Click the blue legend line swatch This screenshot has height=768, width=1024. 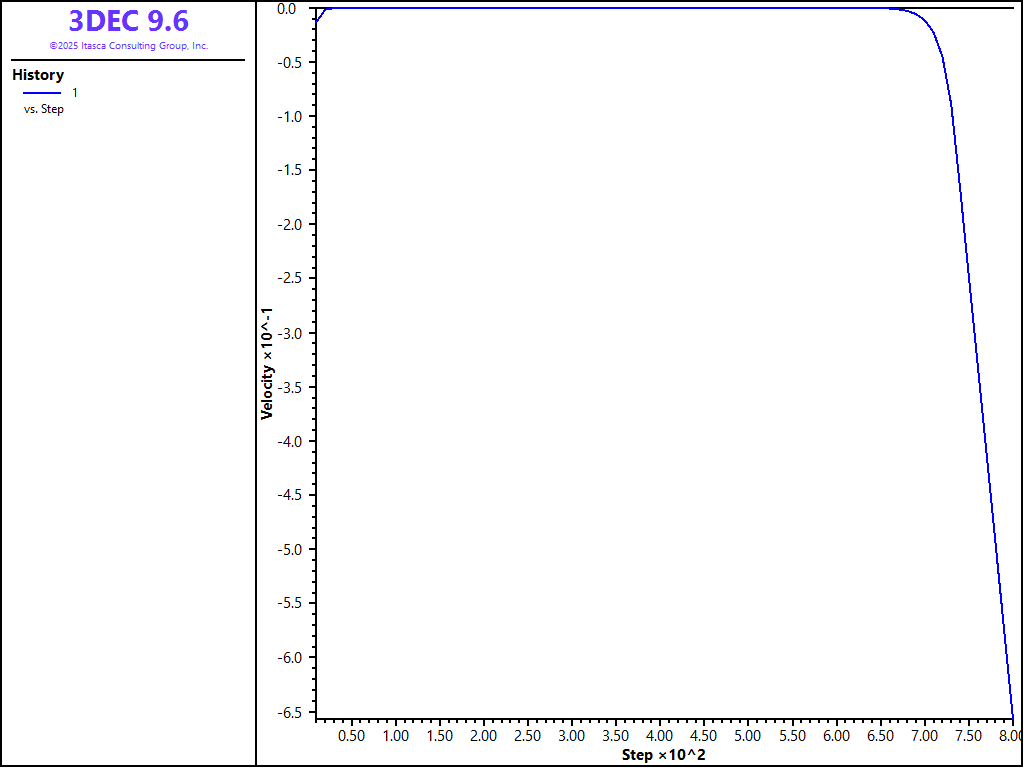pyautogui.click(x=42, y=93)
